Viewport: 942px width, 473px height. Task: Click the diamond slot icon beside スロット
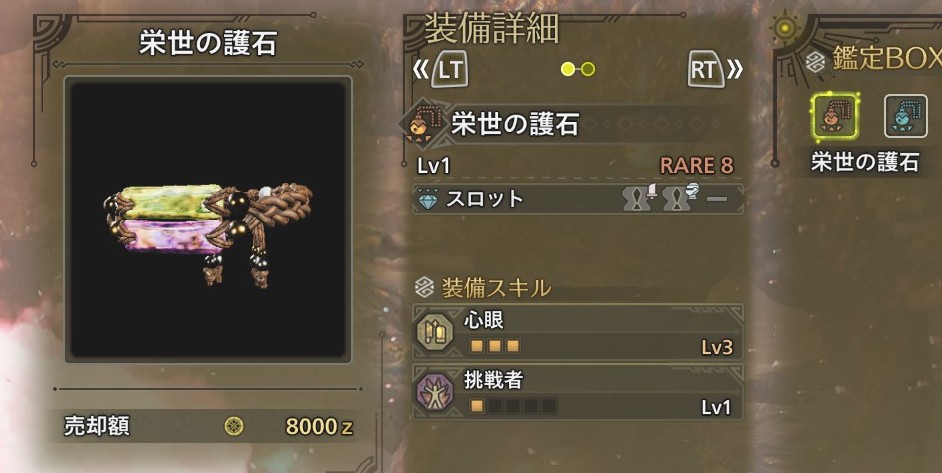point(428,199)
